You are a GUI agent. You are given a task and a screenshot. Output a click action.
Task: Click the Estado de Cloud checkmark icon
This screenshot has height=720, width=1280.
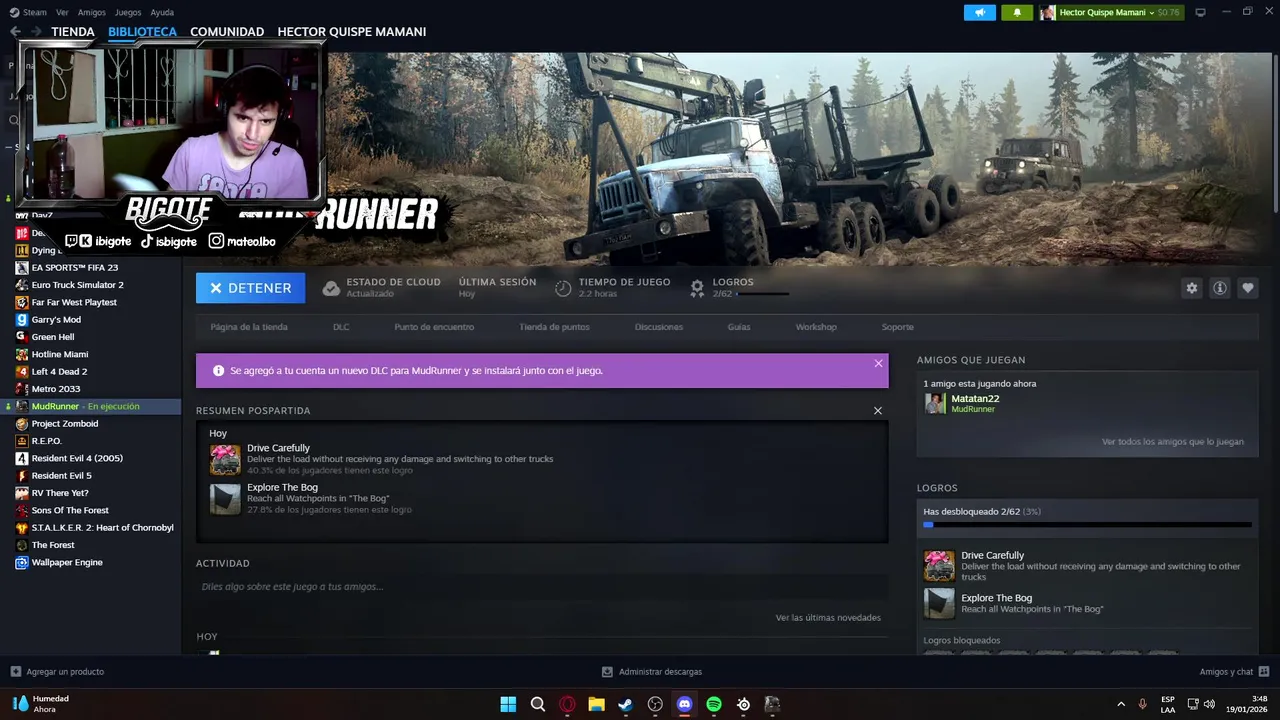tap(331, 288)
